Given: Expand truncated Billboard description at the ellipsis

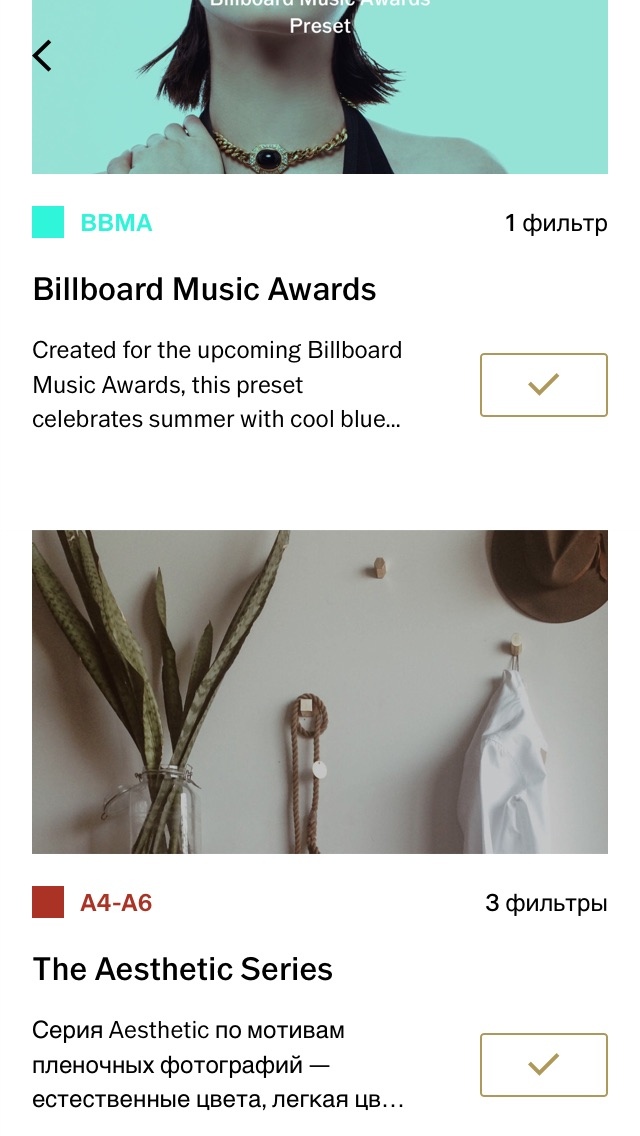Looking at the screenshot, I should [x=391, y=420].
